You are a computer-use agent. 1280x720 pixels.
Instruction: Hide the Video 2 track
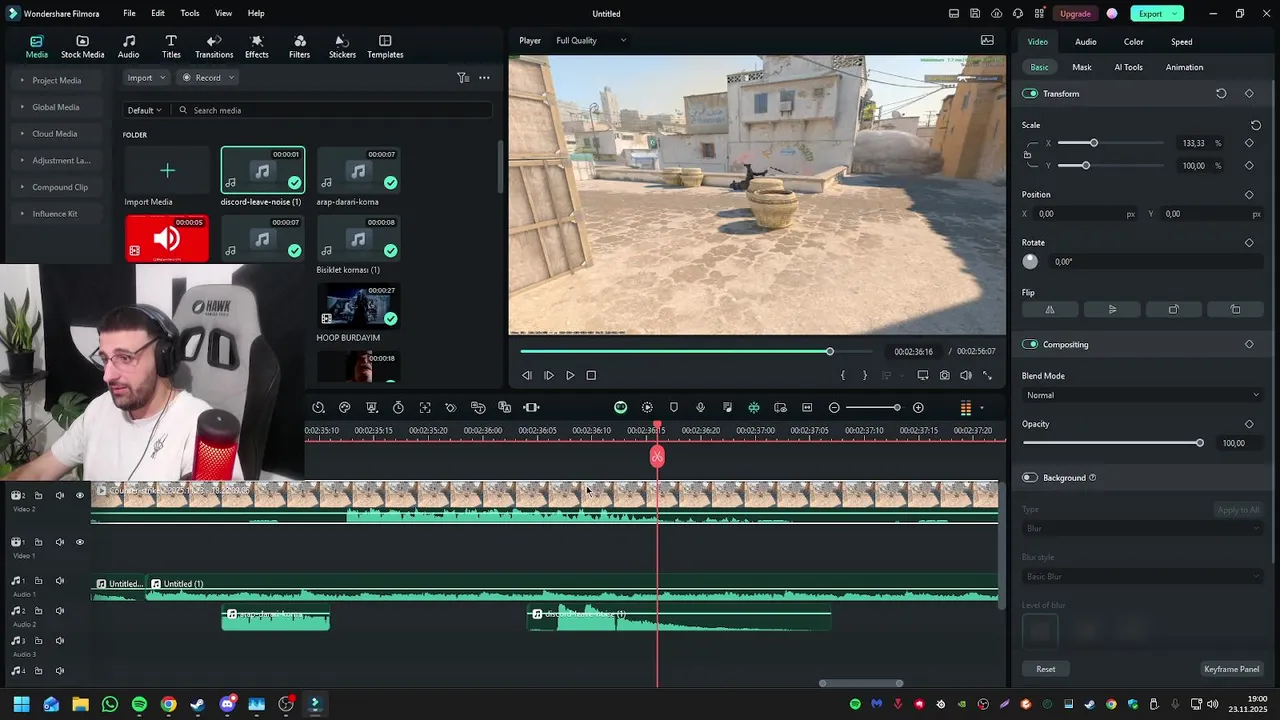click(x=80, y=496)
